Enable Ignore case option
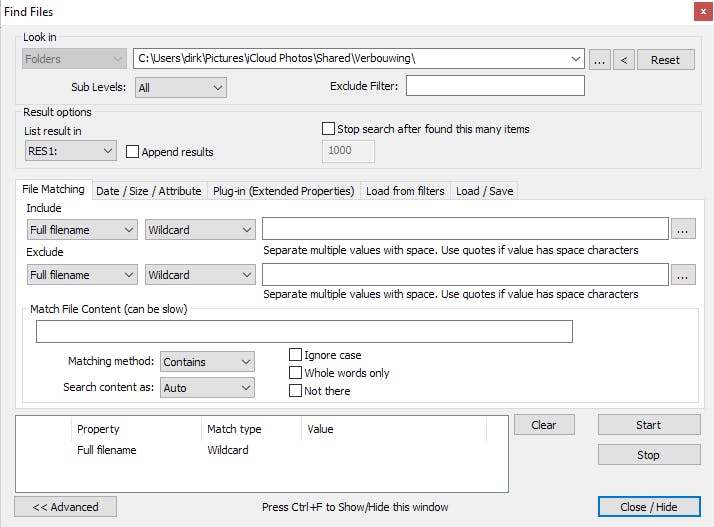 click(x=295, y=355)
